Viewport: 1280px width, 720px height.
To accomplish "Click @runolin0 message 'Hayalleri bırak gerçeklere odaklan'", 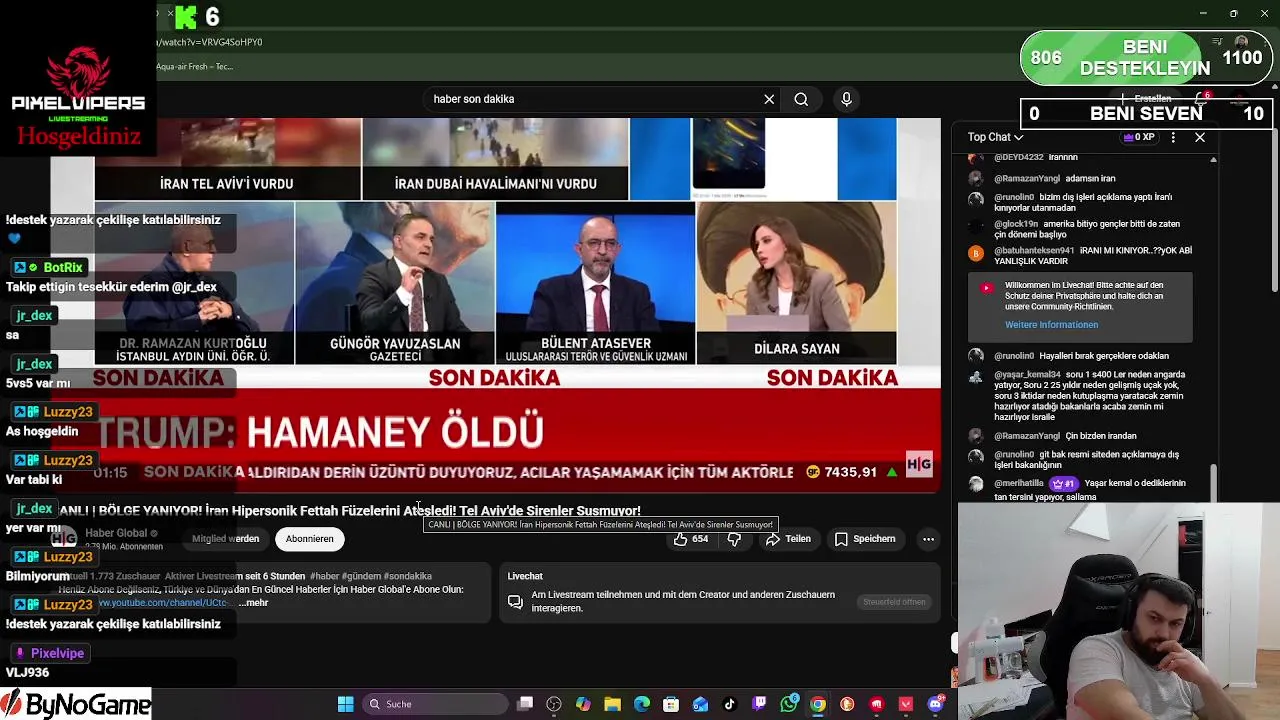I will (x=1104, y=356).
